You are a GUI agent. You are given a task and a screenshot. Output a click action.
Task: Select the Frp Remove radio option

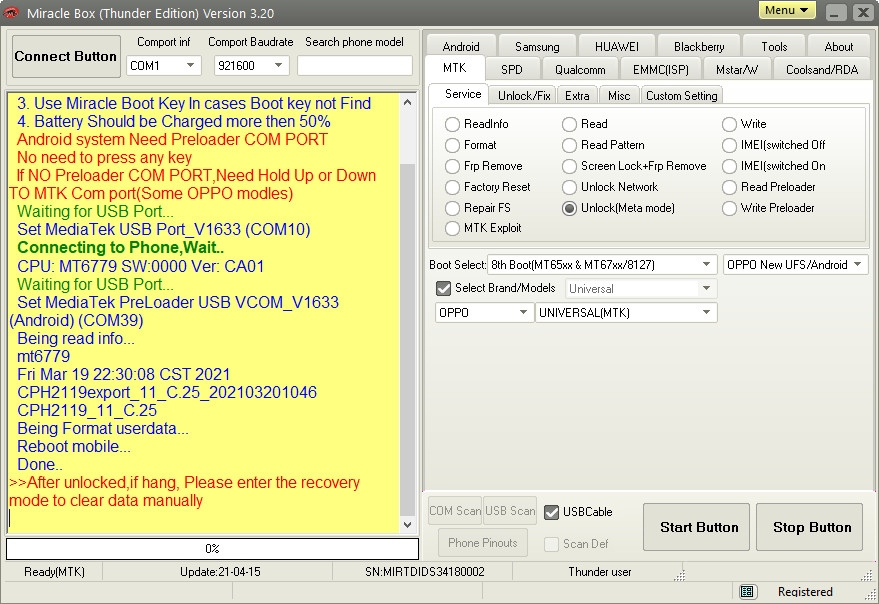[x=452, y=166]
